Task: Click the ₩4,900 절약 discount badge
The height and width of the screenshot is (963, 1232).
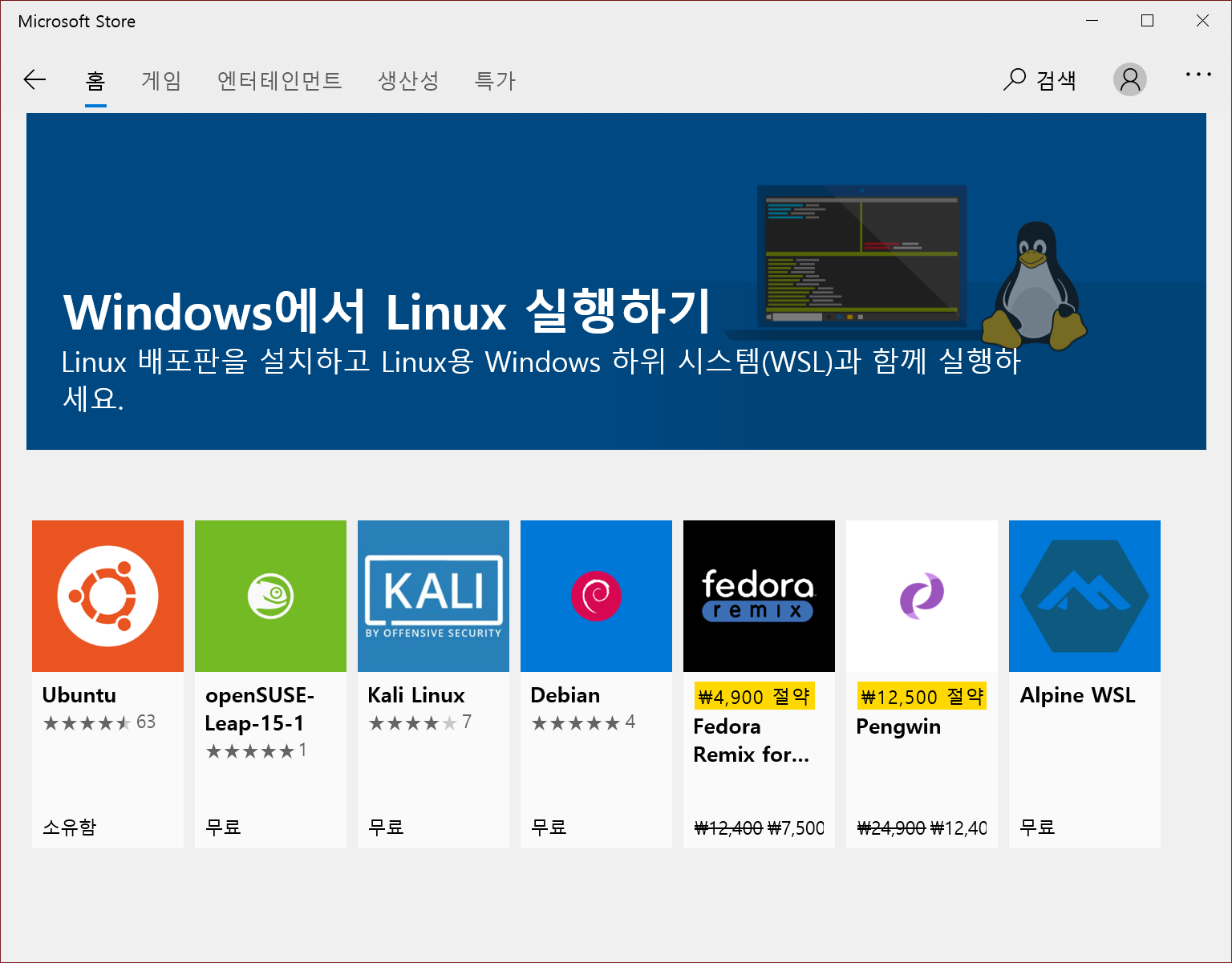Action: coord(754,696)
